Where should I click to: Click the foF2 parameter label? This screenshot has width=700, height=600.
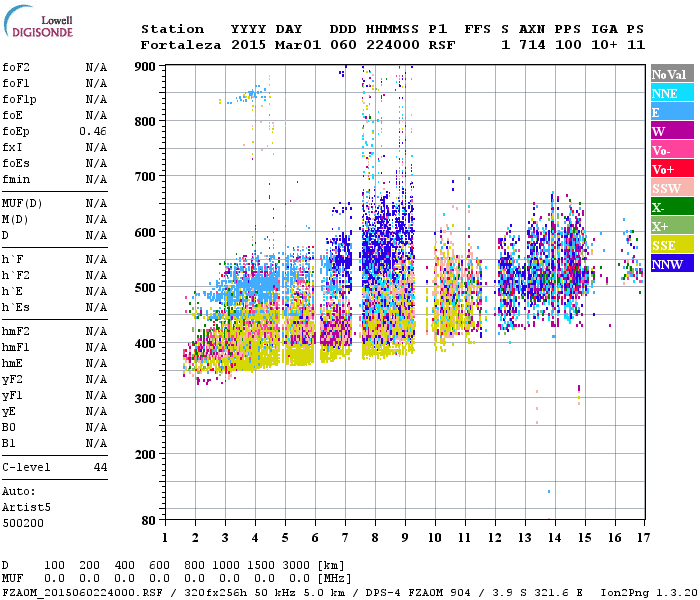pyautogui.click(x=16, y=67)
